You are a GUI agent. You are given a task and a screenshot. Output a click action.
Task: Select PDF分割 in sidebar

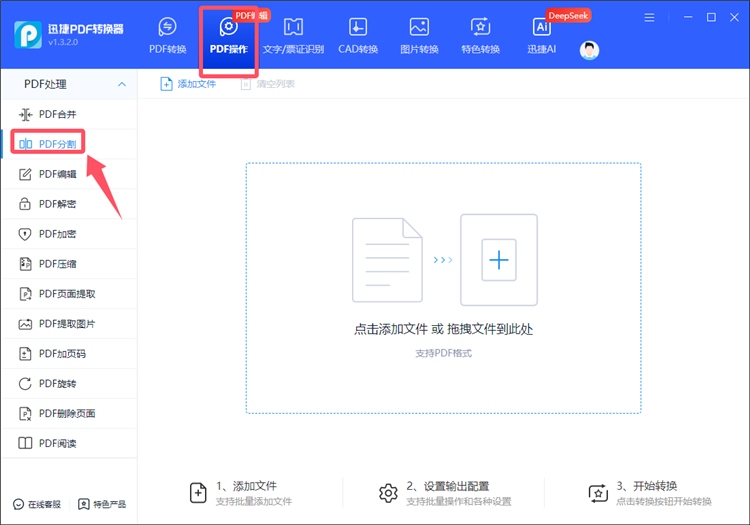[69, 144]
